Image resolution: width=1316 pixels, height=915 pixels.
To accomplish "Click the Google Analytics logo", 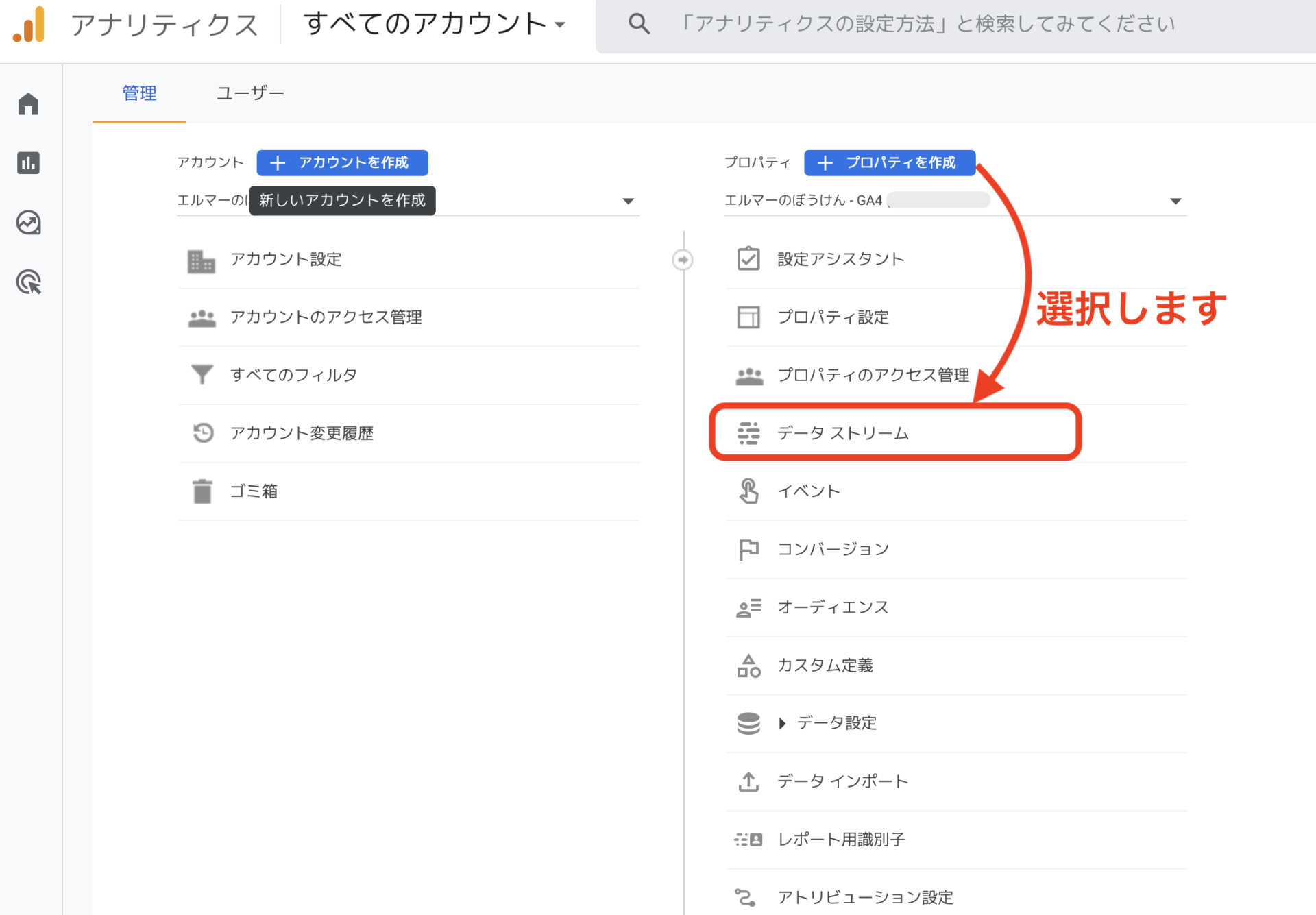I will tap(29, 25).
